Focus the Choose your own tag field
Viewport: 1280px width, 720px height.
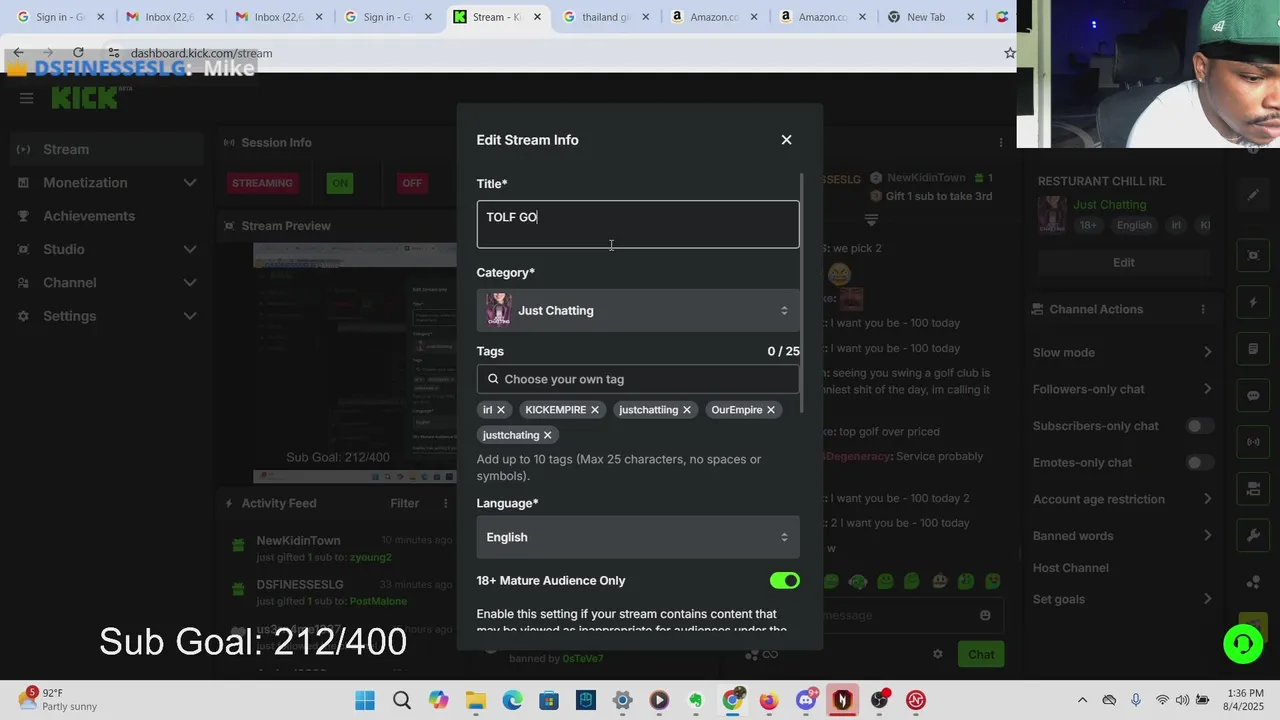[638, 379]
